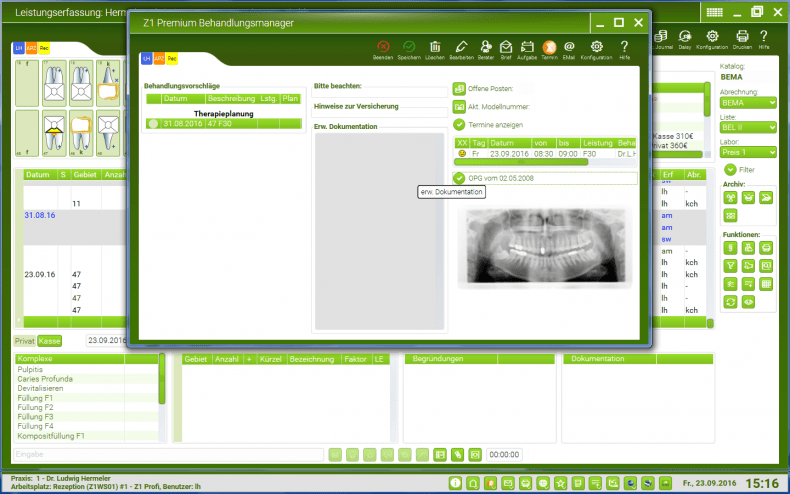This screenshot has width=790, height=494.
Task: Click Hilfe question mark in Behandlungsmanager
Action: click(624, 47)
